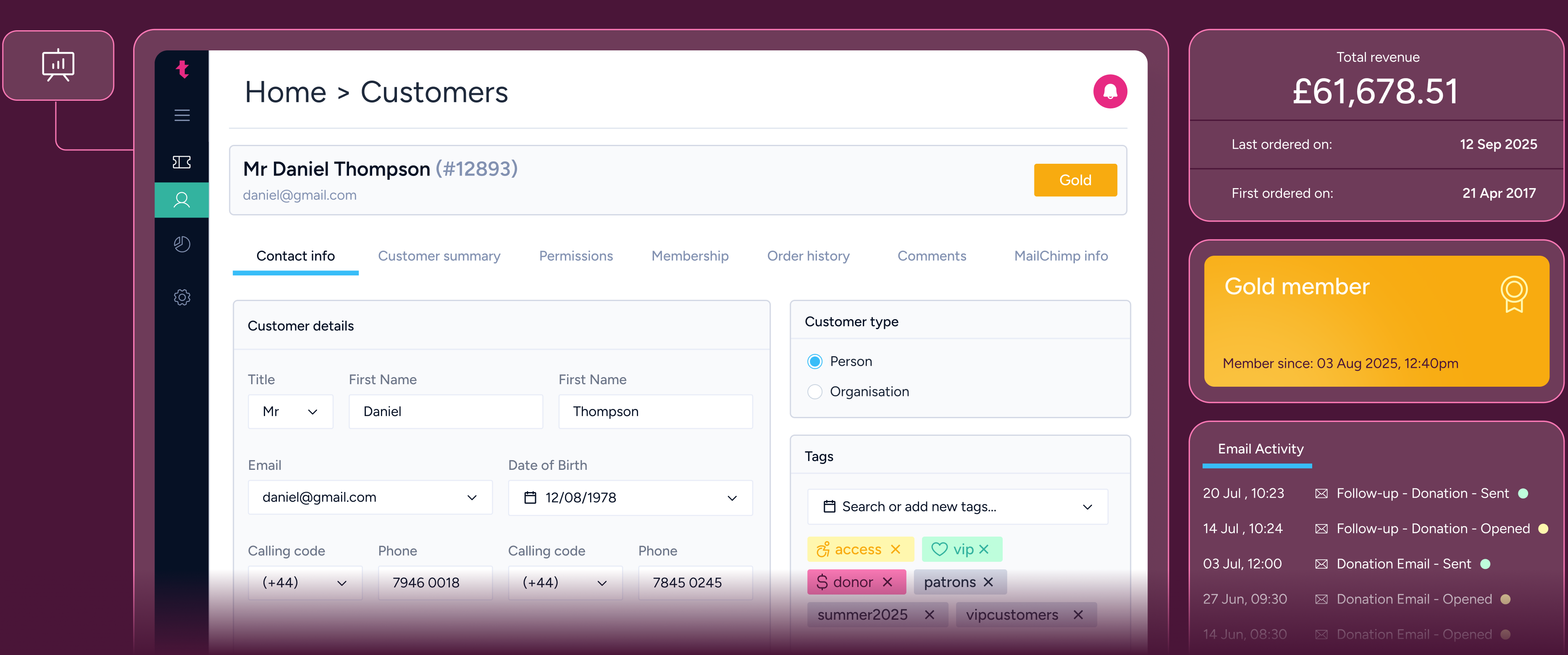Switch to the Order history tab
Viewport: 1568px width, 655px height.
point(808,256)
